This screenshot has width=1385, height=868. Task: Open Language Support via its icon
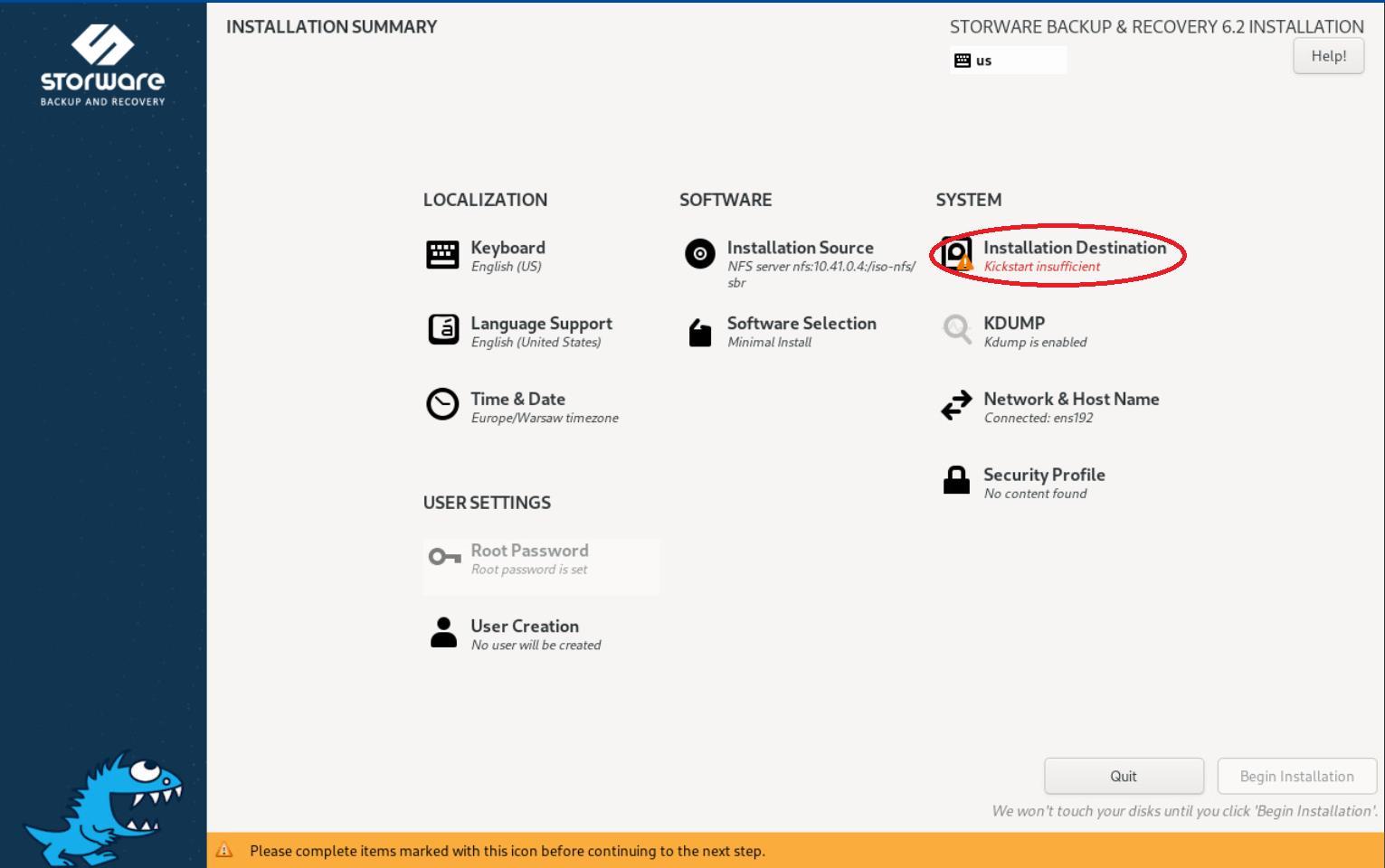pyautogui.click(x=442, y=330)
